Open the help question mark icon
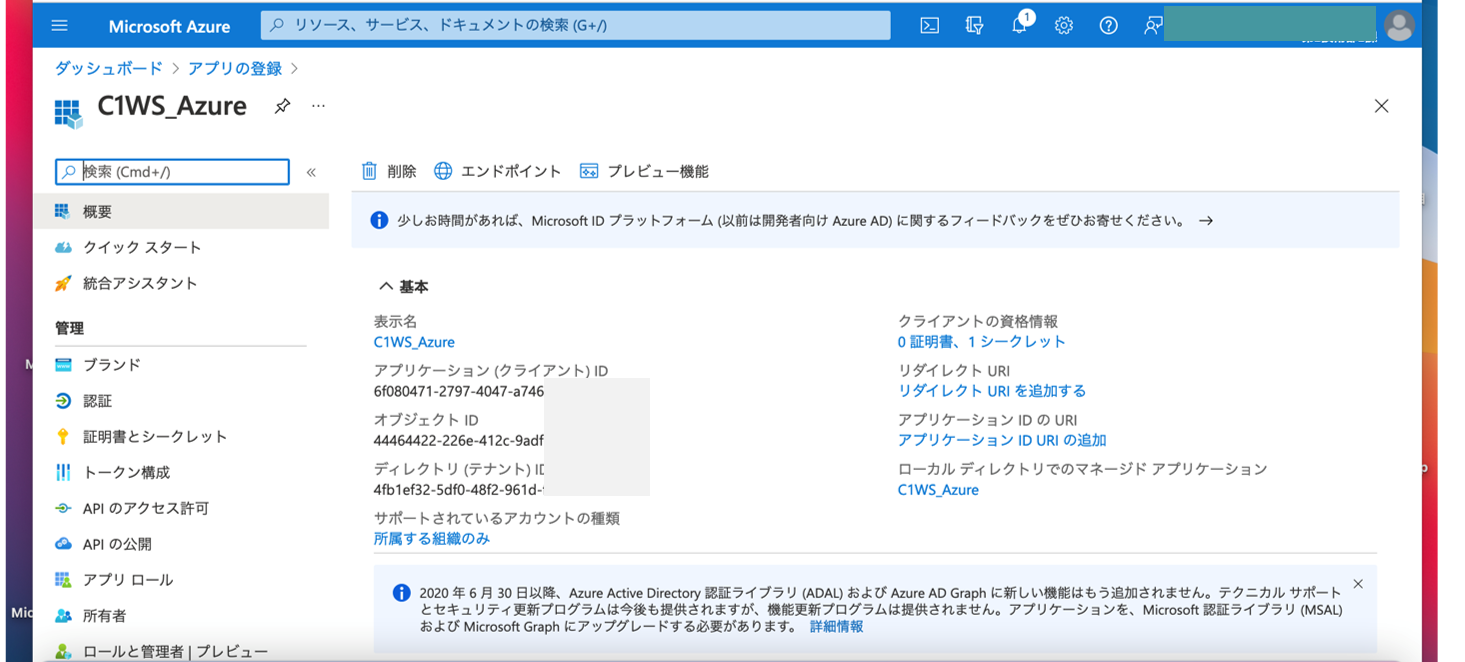The height and width of the screenshot is (662, 1465). 1109,26
